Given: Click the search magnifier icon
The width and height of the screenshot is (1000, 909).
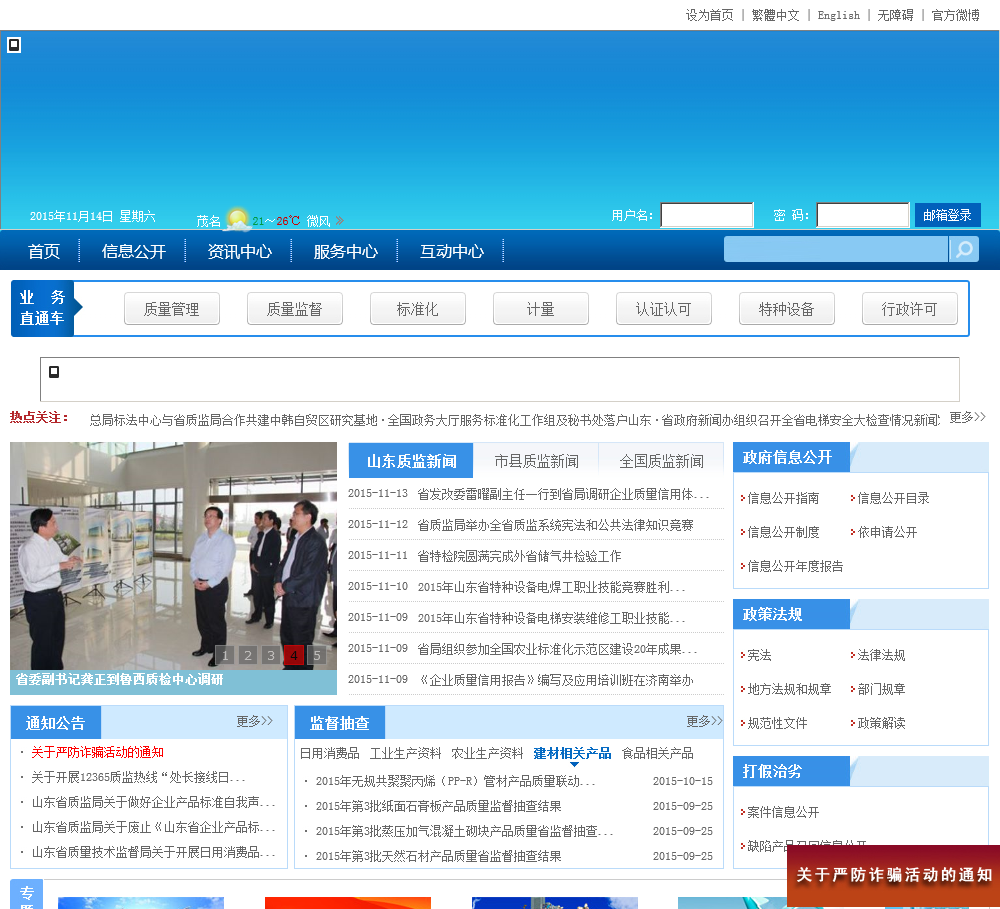Looking at the screenshot, I should (x=964, y=249).
